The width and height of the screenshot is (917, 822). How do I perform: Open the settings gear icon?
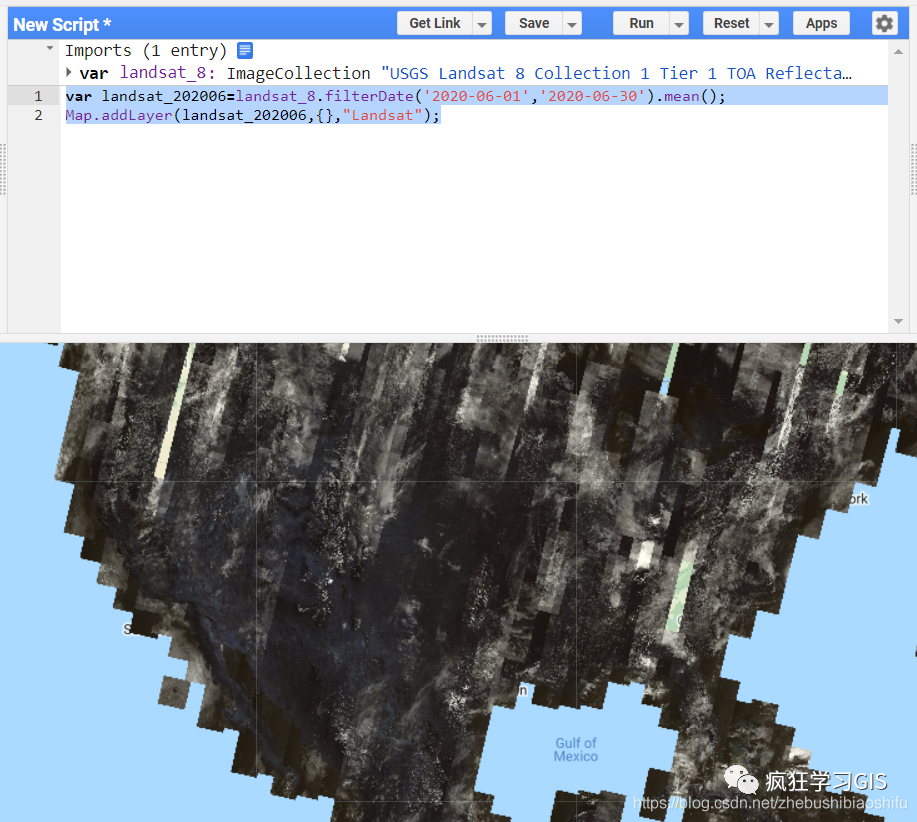pyautogui.click(x=884, y=23)
